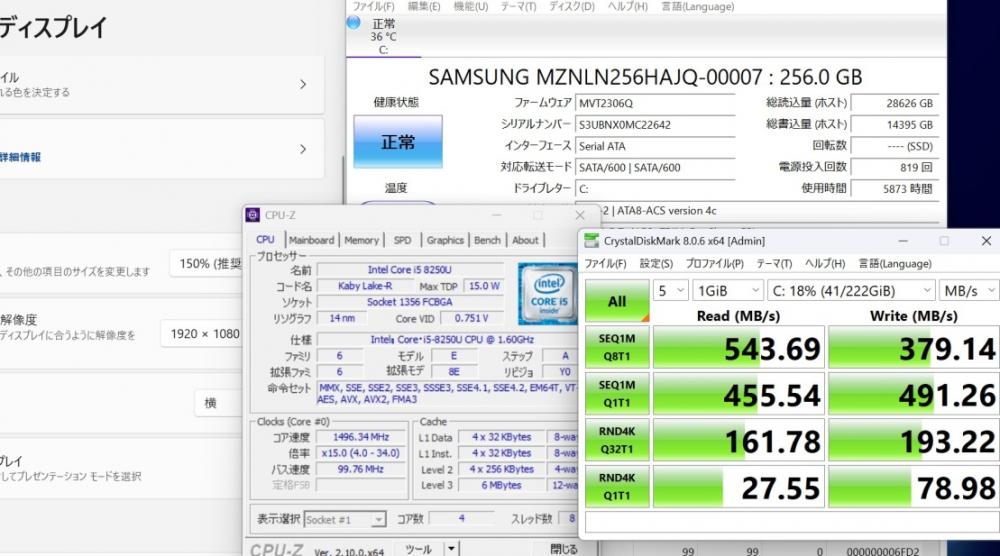The width and height of the screenshot is (1000, 556).
Task: Open the 150% scale dropdown in Display settings
Action: [x=207, y=263]
